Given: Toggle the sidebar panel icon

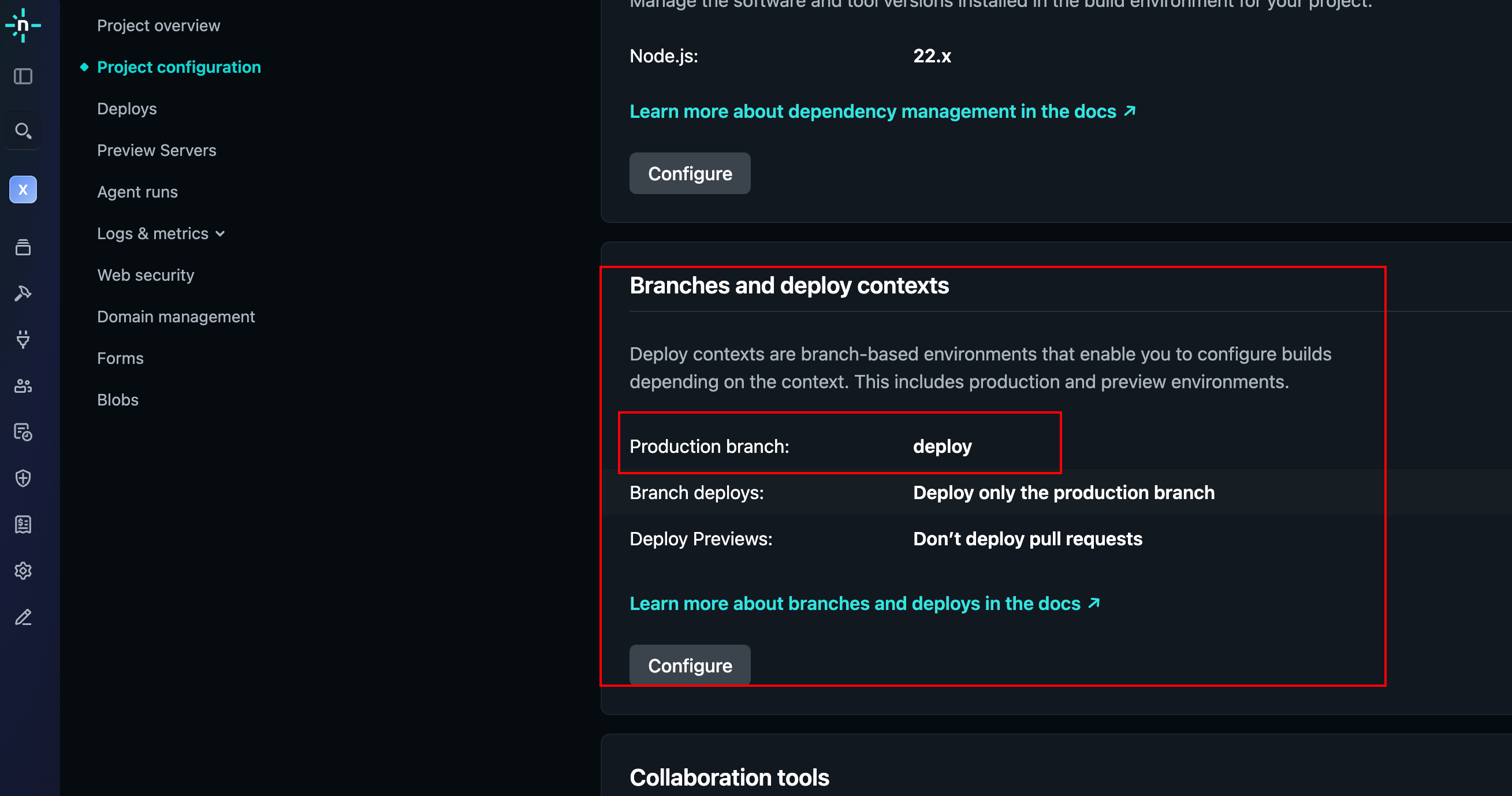Looking at the screenshot, I should tap(23, 76).
